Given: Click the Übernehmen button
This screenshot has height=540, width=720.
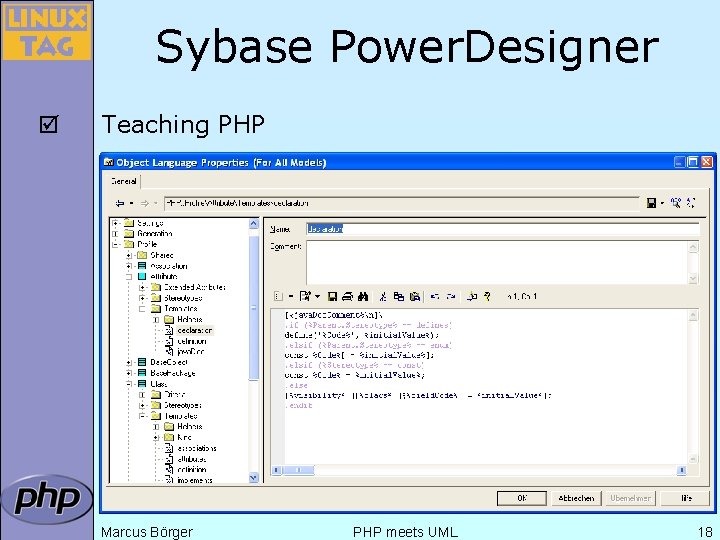Looking at the screenshot, I should coord(630,498).
